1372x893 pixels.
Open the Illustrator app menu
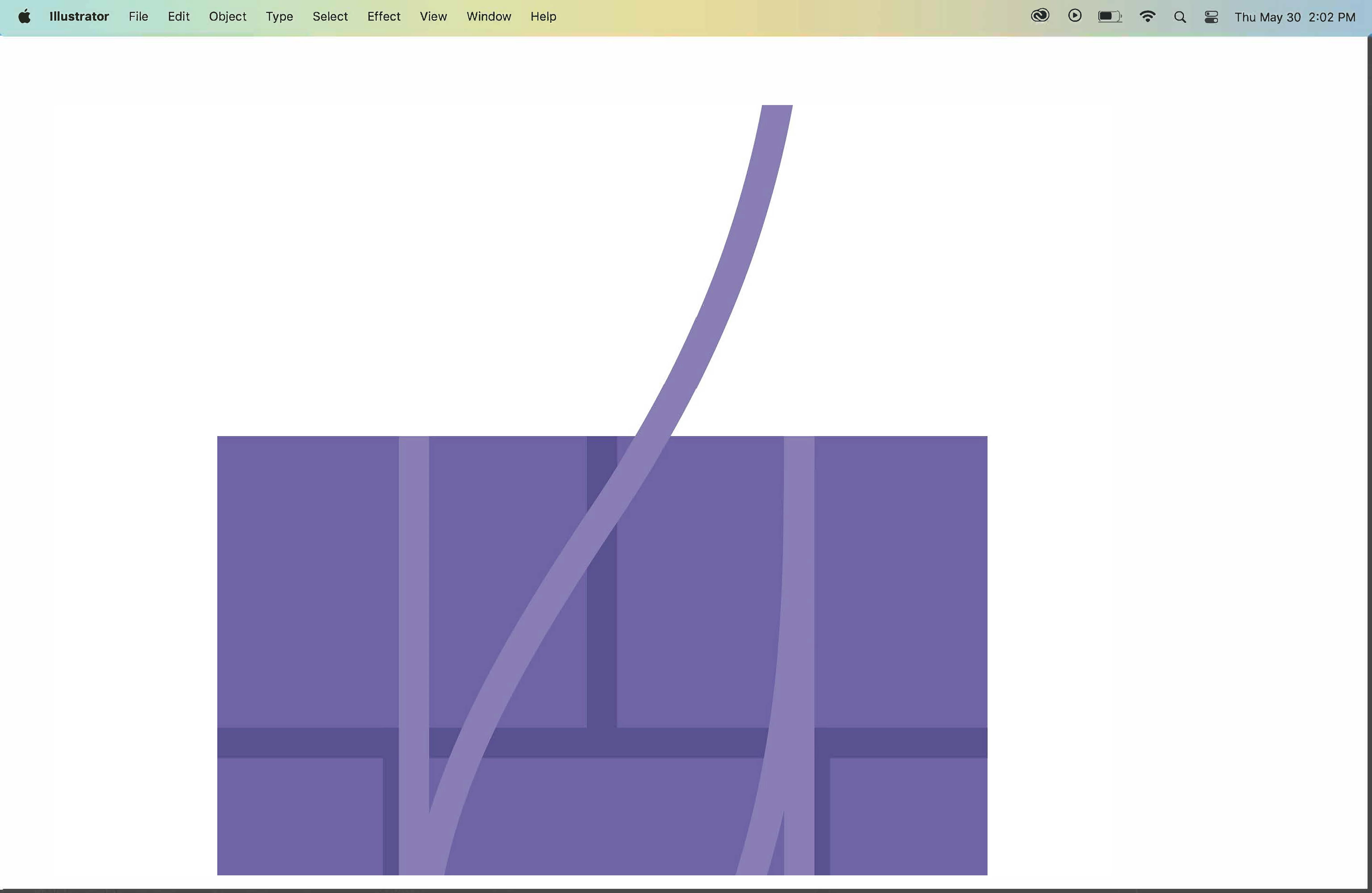[79, 17]
